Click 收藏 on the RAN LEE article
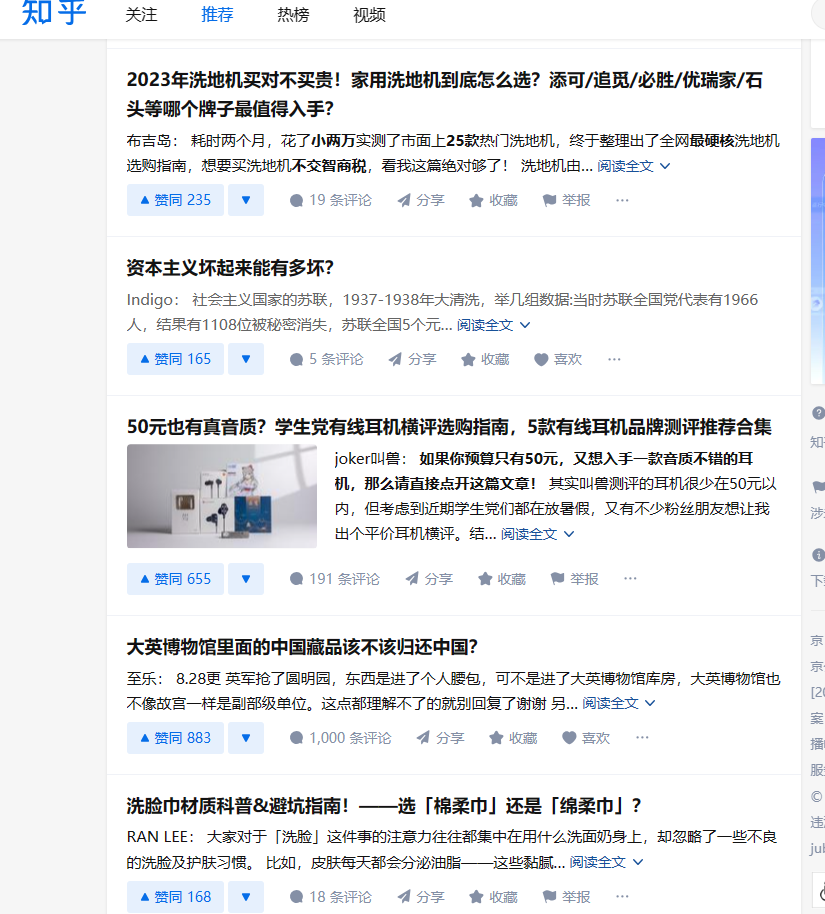Screen dimensions: 825x914 493,897
